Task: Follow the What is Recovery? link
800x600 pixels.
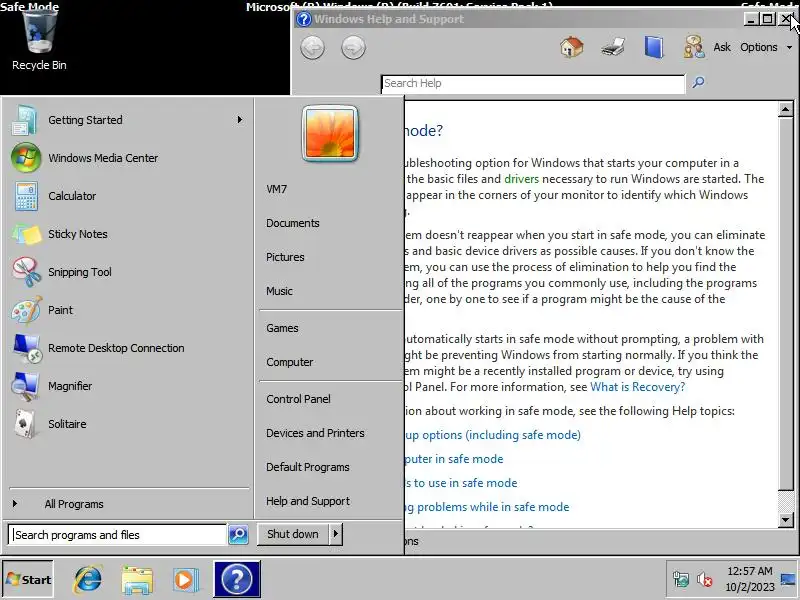Action: pyautogui.click(x=638, y=387)
